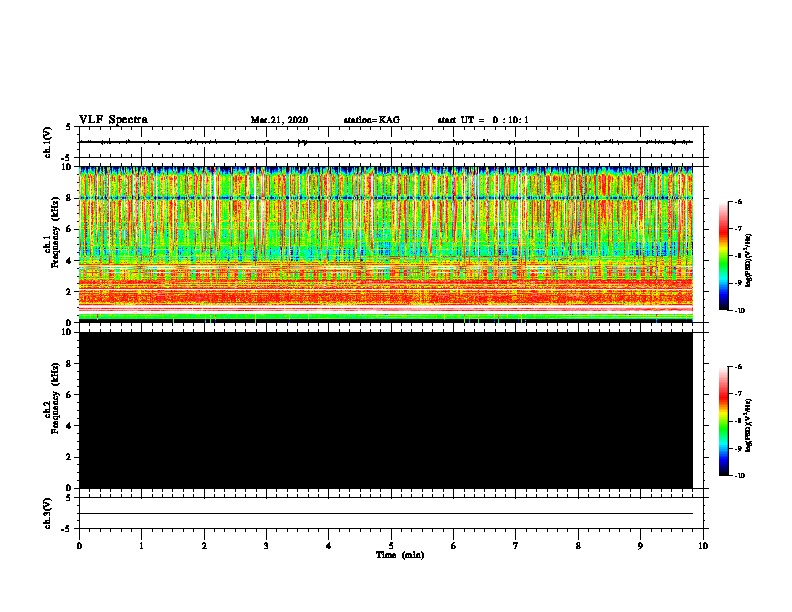Viewport: 792px width, 612px height.
Task: Click the "4" kHz tick on ch.2 frequency axis
Action: click(x=70, y=426)
